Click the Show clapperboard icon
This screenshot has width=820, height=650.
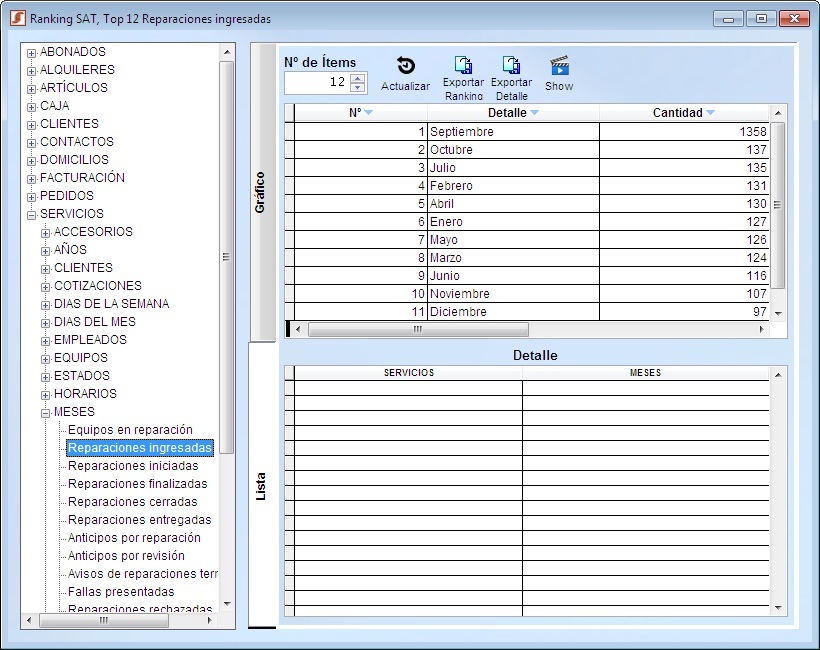(x=559, y=66)
